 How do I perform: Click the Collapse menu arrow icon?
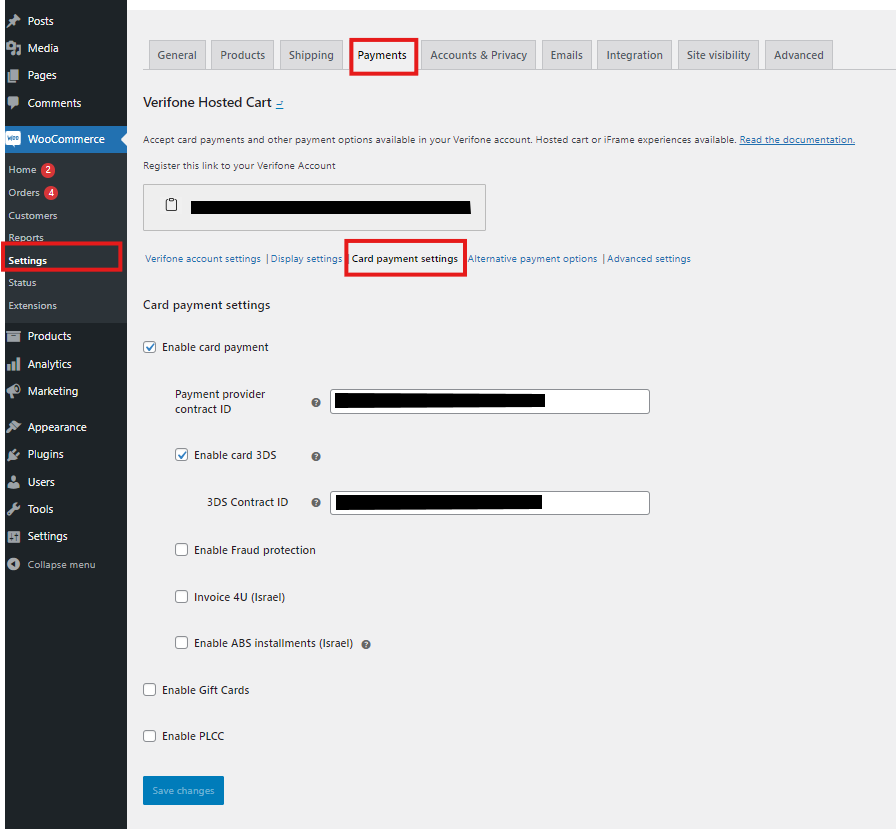tap(14, 564)
